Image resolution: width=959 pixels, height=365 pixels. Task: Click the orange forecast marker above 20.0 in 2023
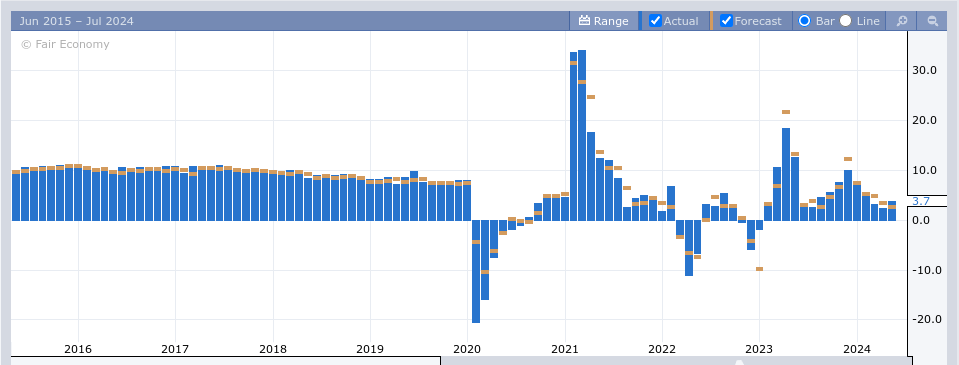(x=786, y=112)
